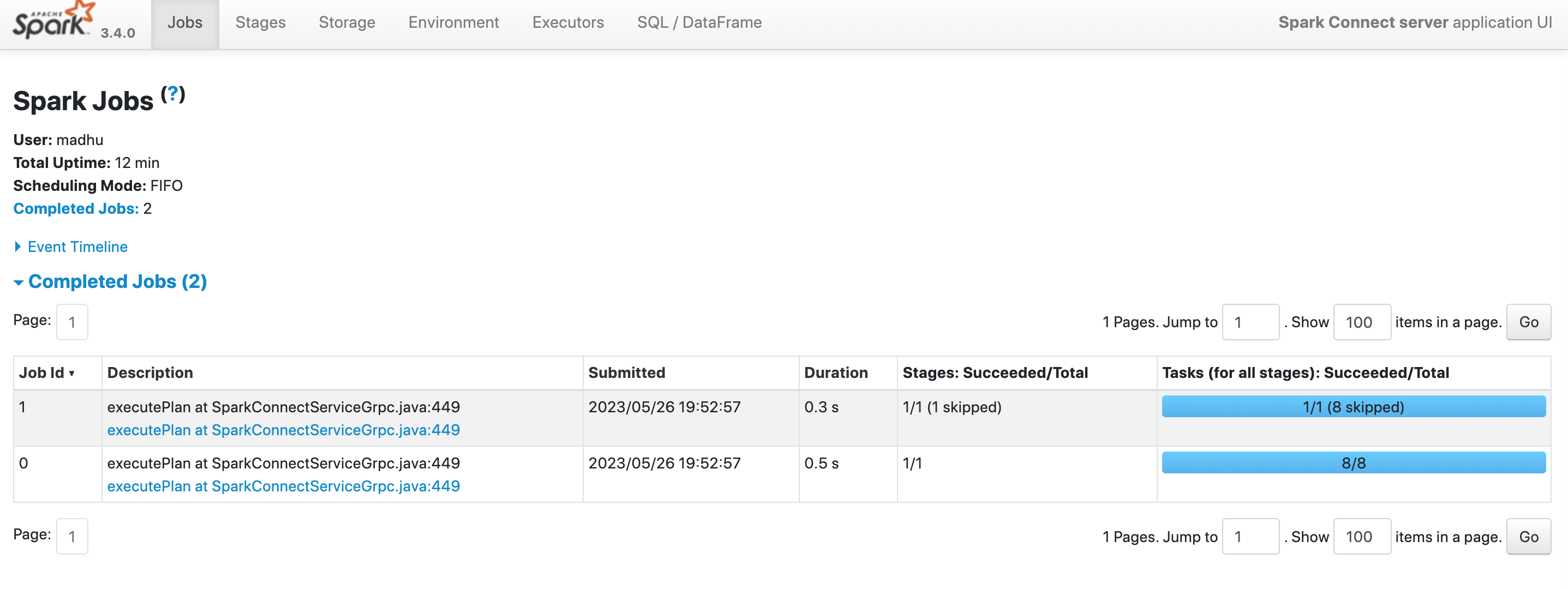Switch to the SQL / DataFrame tab
Viewport: 1568px width, 589px height.
click(699, 22)
